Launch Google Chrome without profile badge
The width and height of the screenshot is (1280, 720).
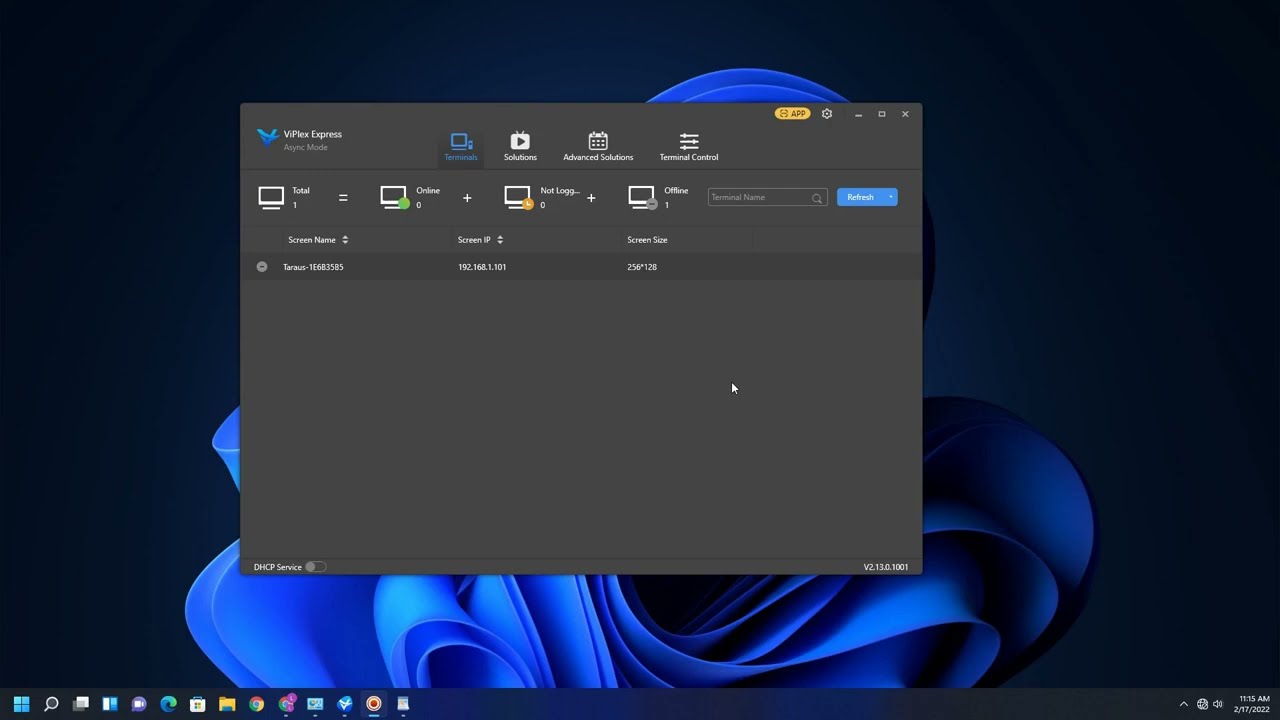[257, 704]
